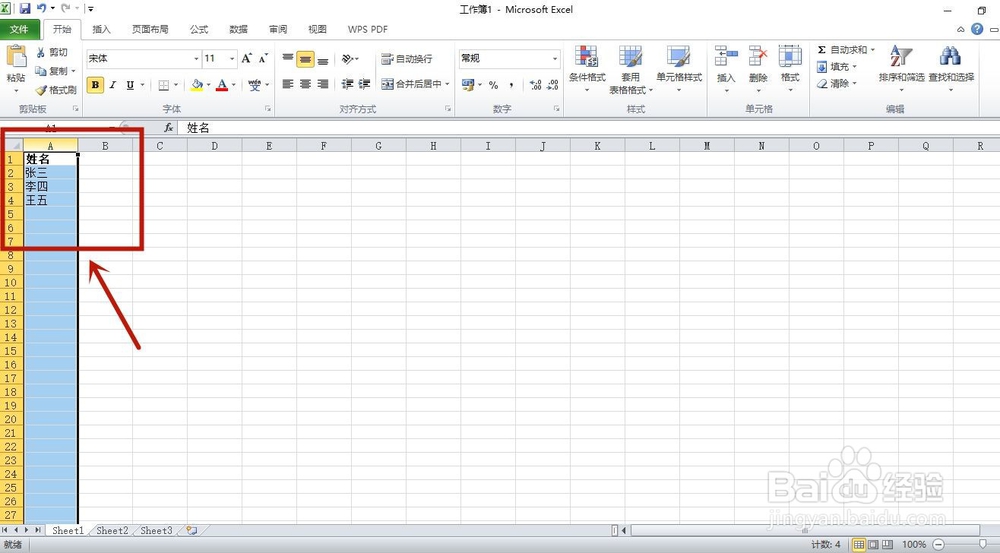
Task: Open Format as Table (套用表格格式)
Action: pyautogui.click(x=631, y=70)
